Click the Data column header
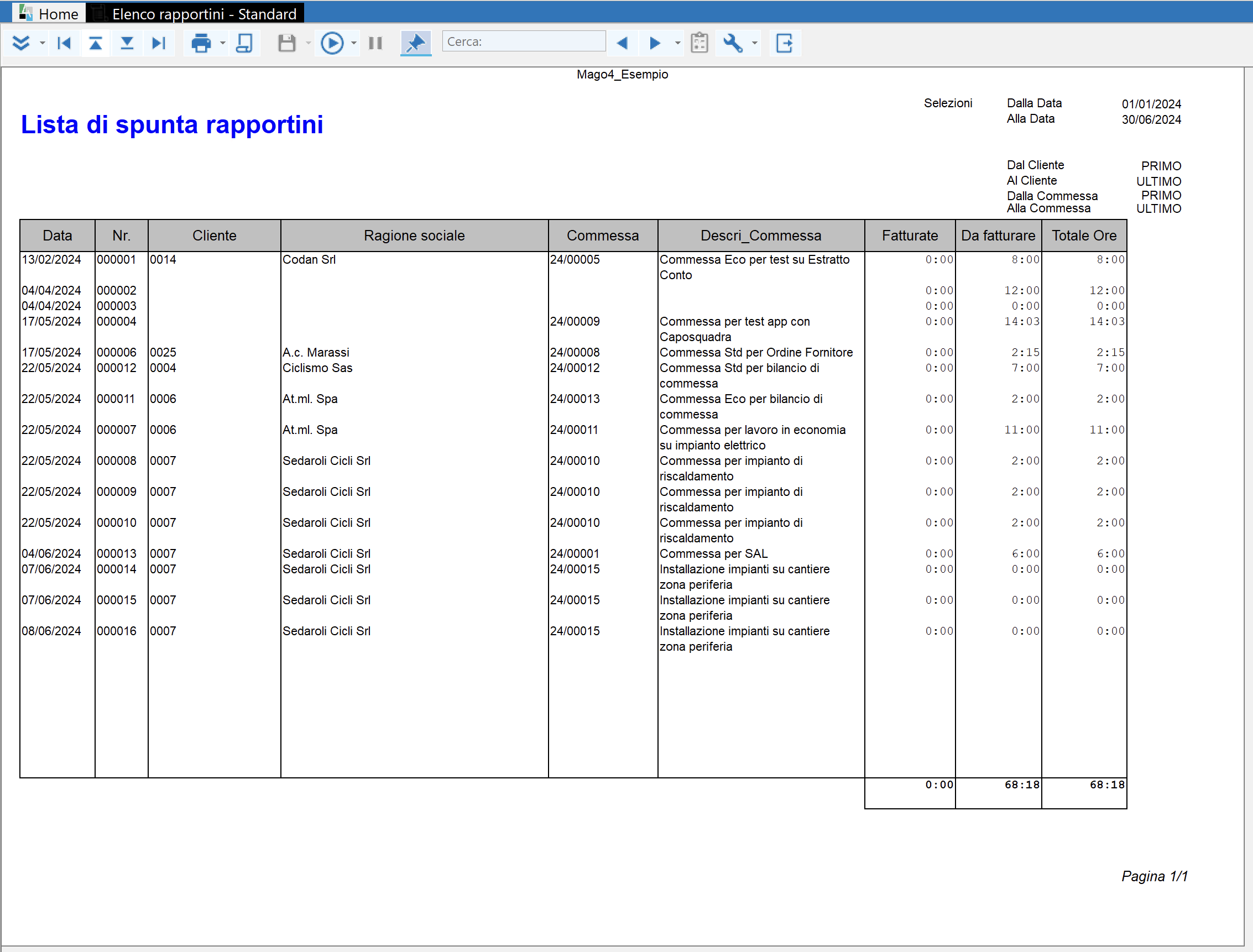Image resolution: width=1253 pixels, height=952 pixels. click(x=58, y=236)
